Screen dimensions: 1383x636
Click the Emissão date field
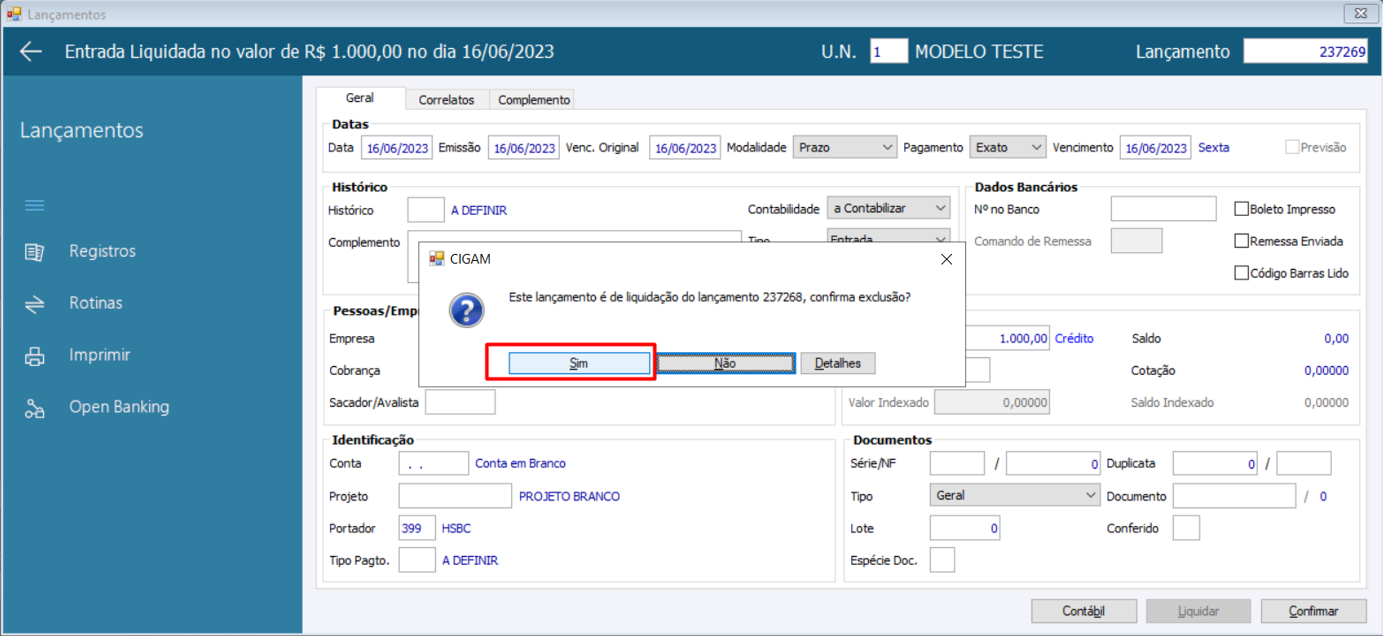click(x=524, y=148)
